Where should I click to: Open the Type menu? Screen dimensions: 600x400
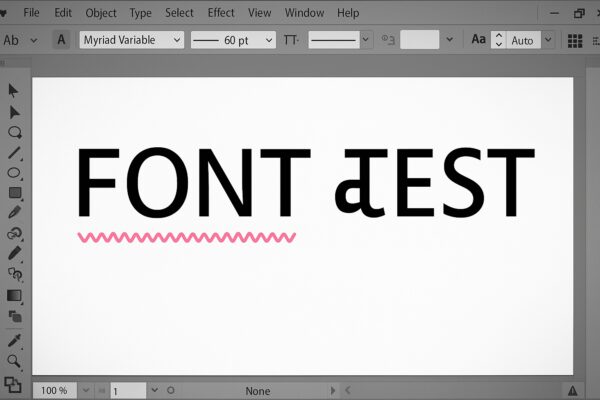point(140,13)
